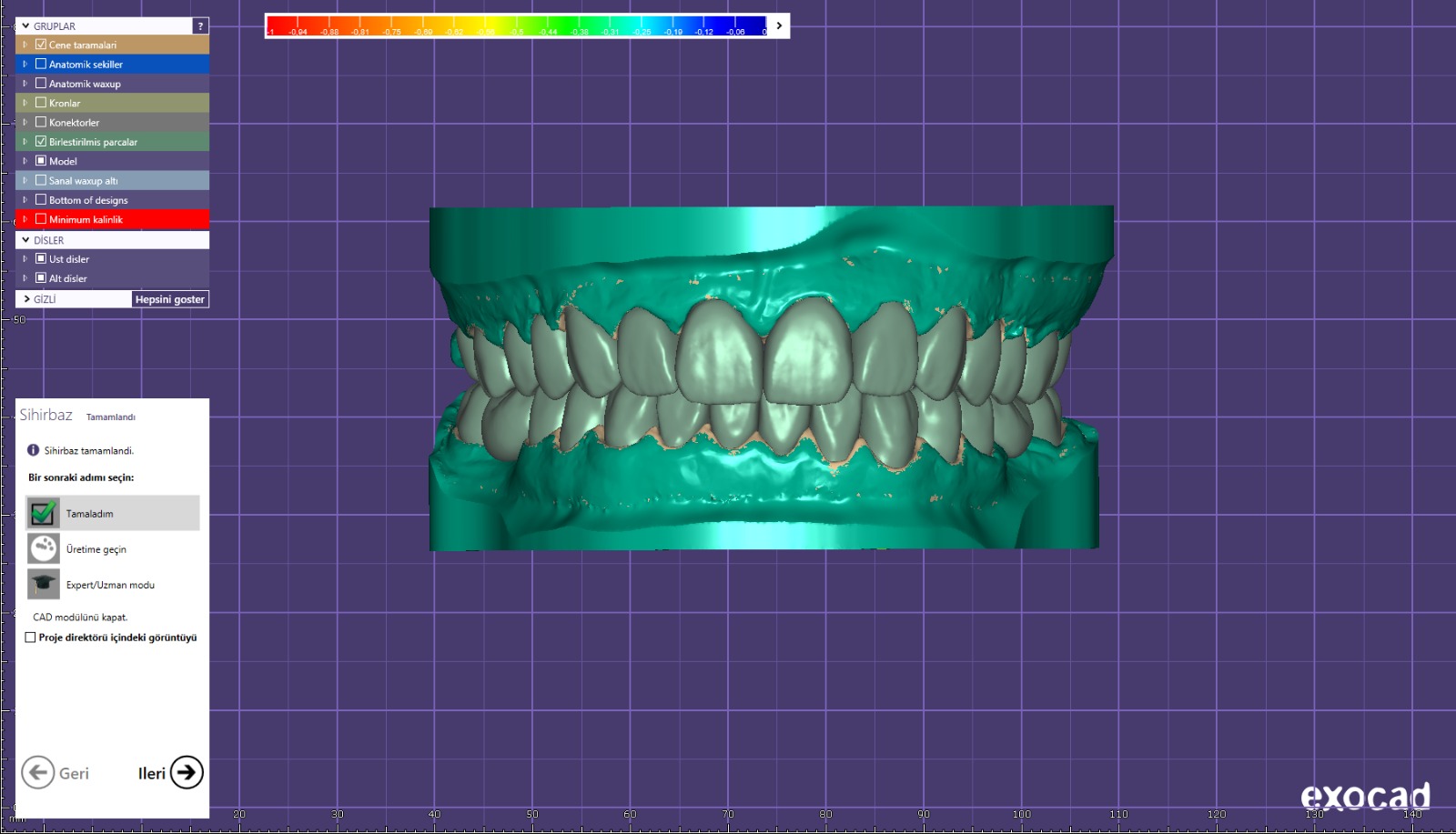Enable the Anatomik sekiller checkbox
Screen dimensions: 1456x834
(x=41, y=64)
